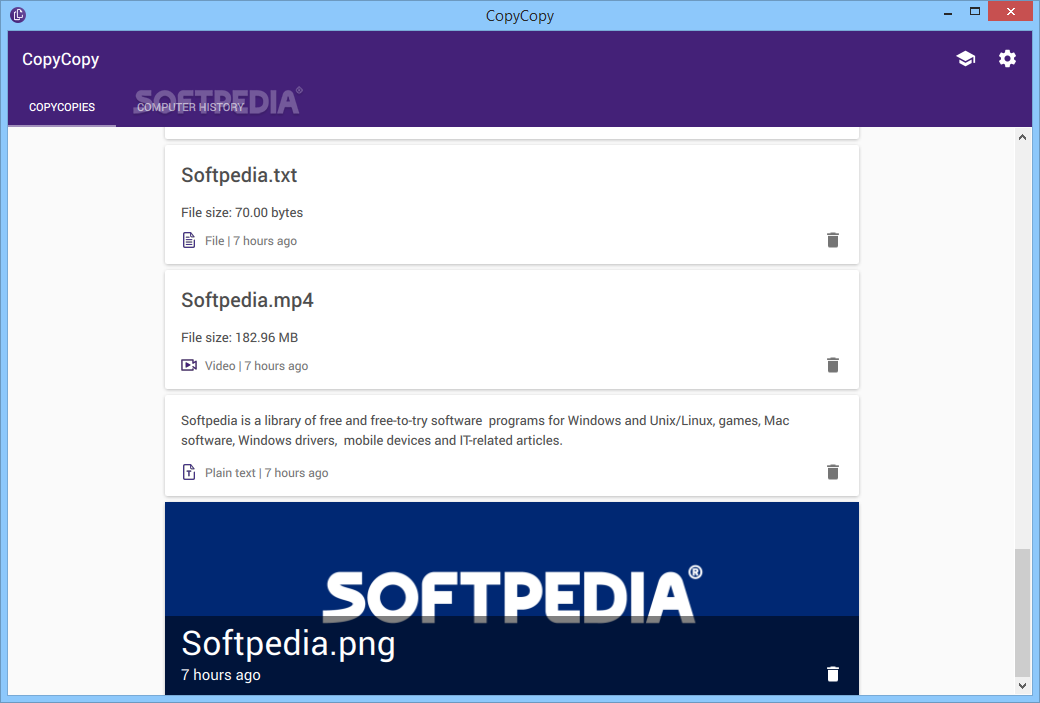1040x703 pixels.
Task: Click the Softpedia.png title
Action: point(288,643)
